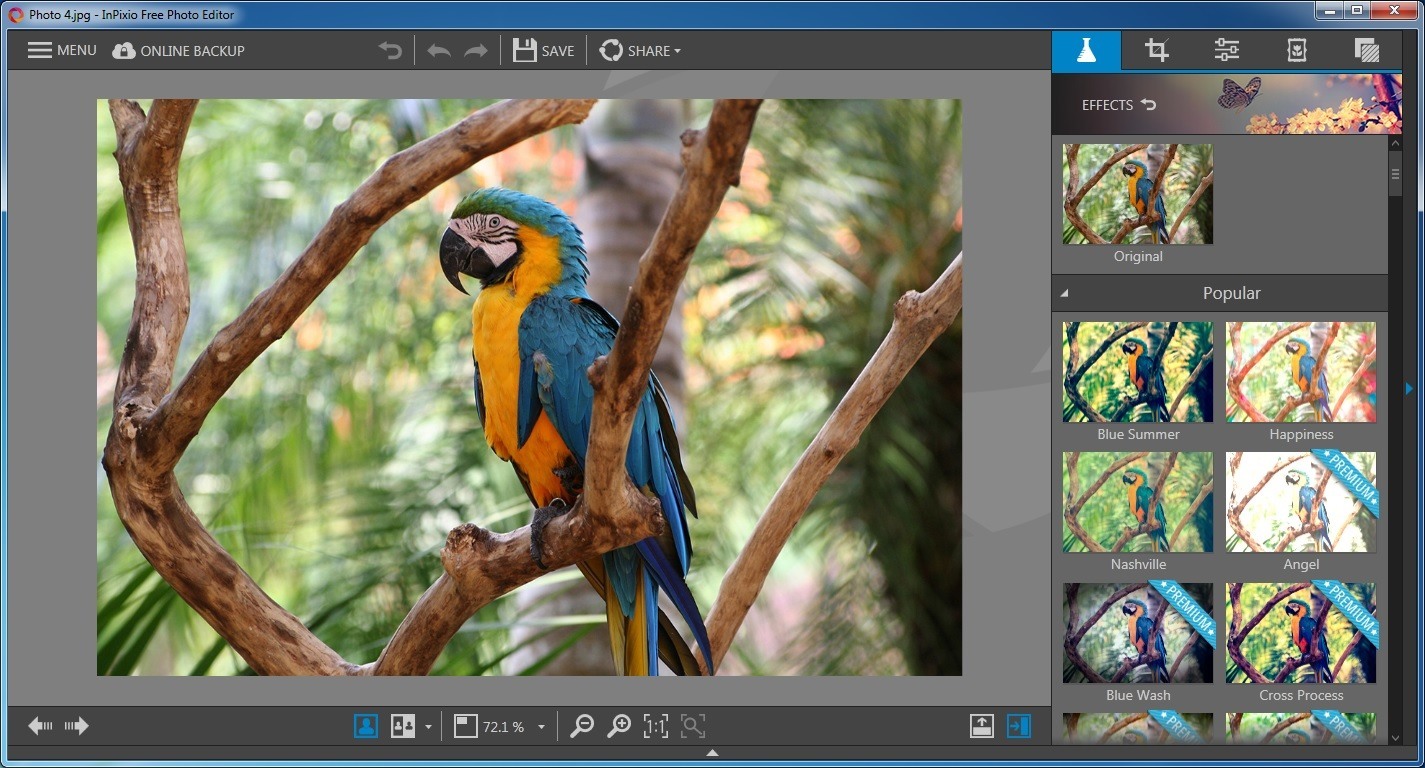Click the revert to original arrow icon
The width and height of the screenshot is (1425, 768).
(x=390, y=50)
